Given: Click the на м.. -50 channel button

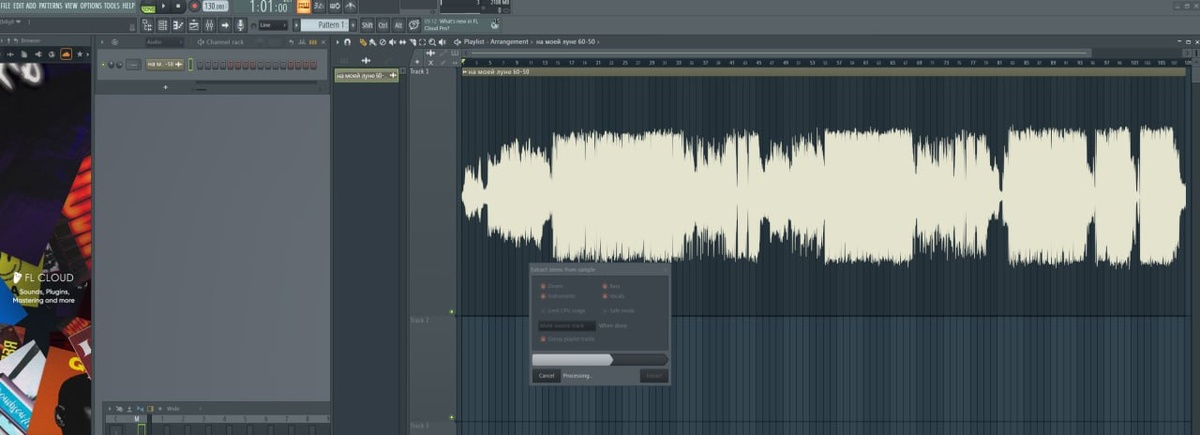Looking at the screenshot, I should pyautogui.click(x=165, y=65).
